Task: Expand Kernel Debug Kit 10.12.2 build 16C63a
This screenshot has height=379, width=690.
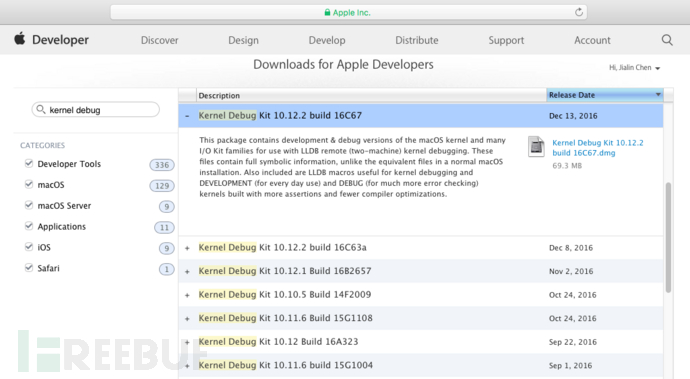Action: coord(187,248)
